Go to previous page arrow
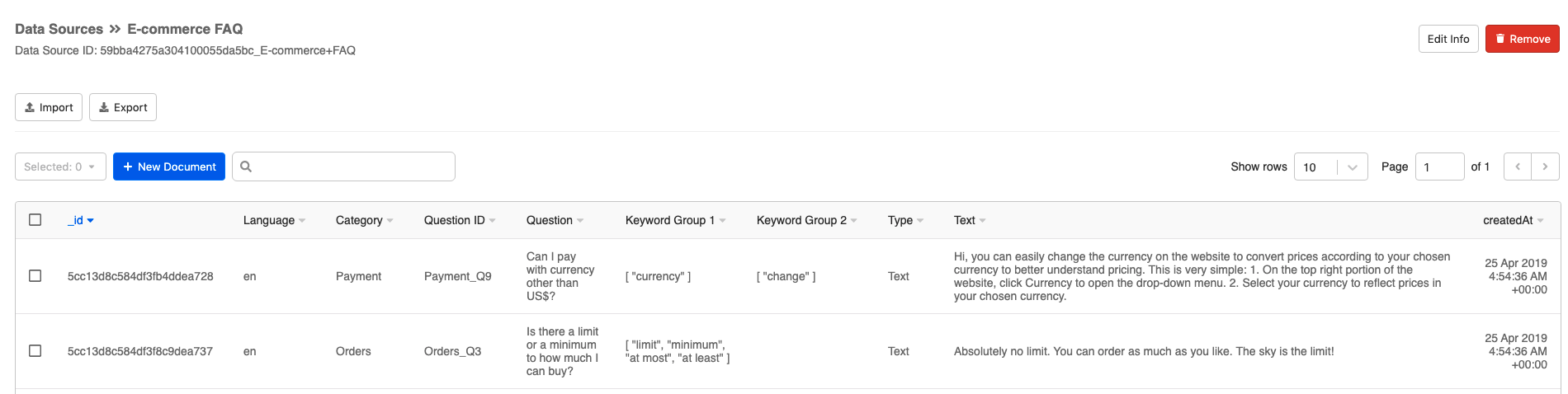The image size is (1568, 394). (x=1518, y=167)
